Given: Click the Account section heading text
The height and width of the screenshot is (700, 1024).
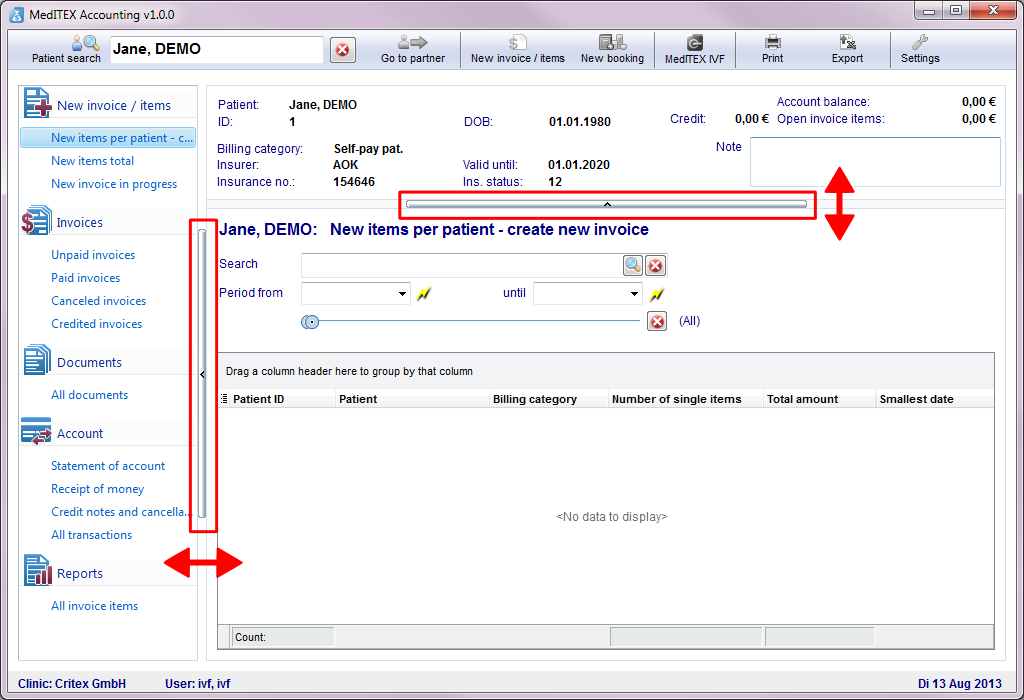Looking at the screenshot, I should pyautogui.click(x=80, y=434).
